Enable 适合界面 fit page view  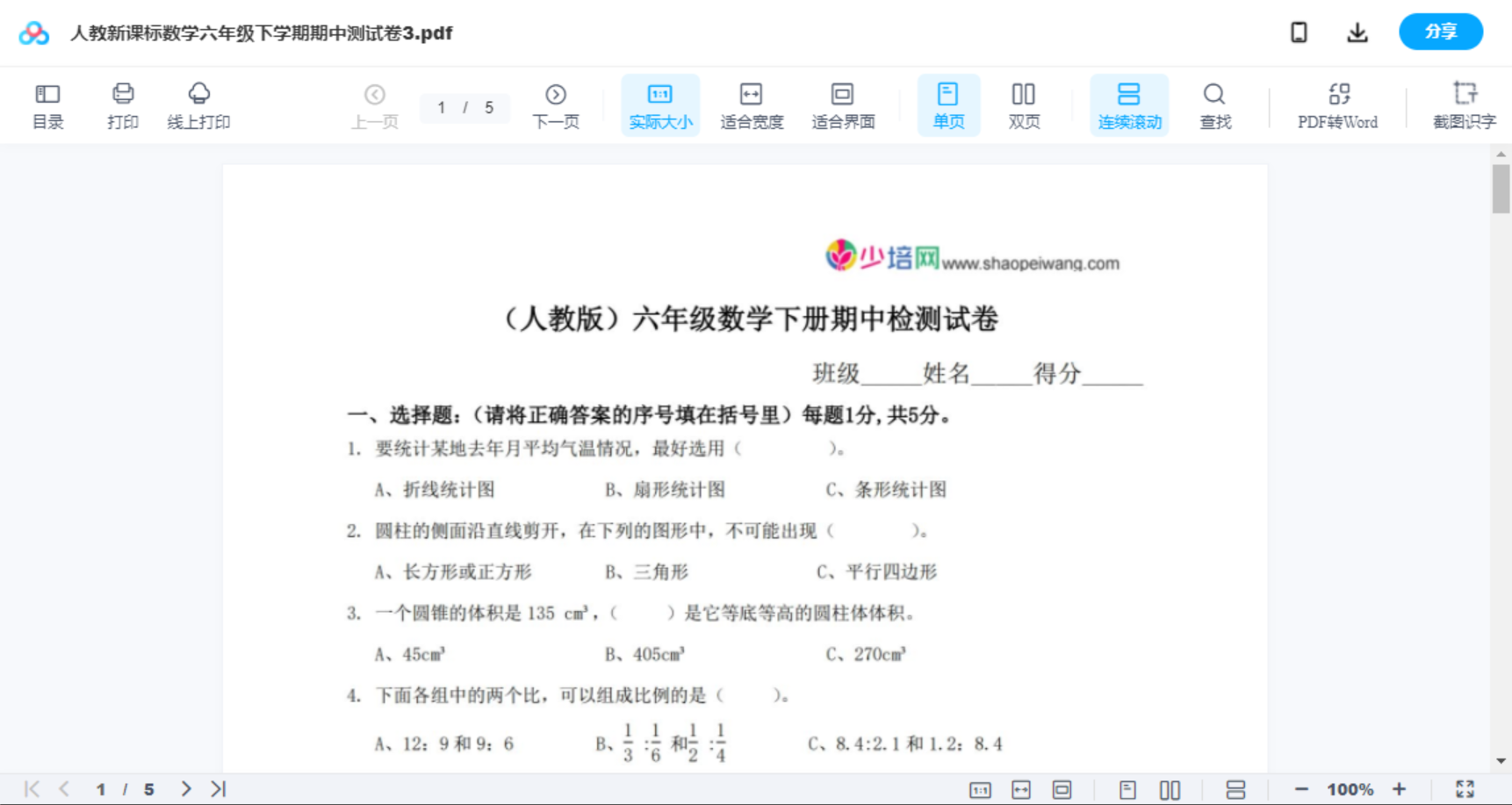tap(843, 104)
